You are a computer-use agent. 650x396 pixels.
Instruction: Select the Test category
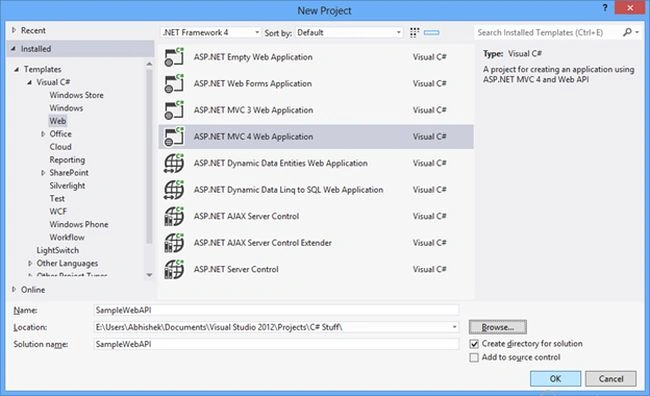pos(57,199)
